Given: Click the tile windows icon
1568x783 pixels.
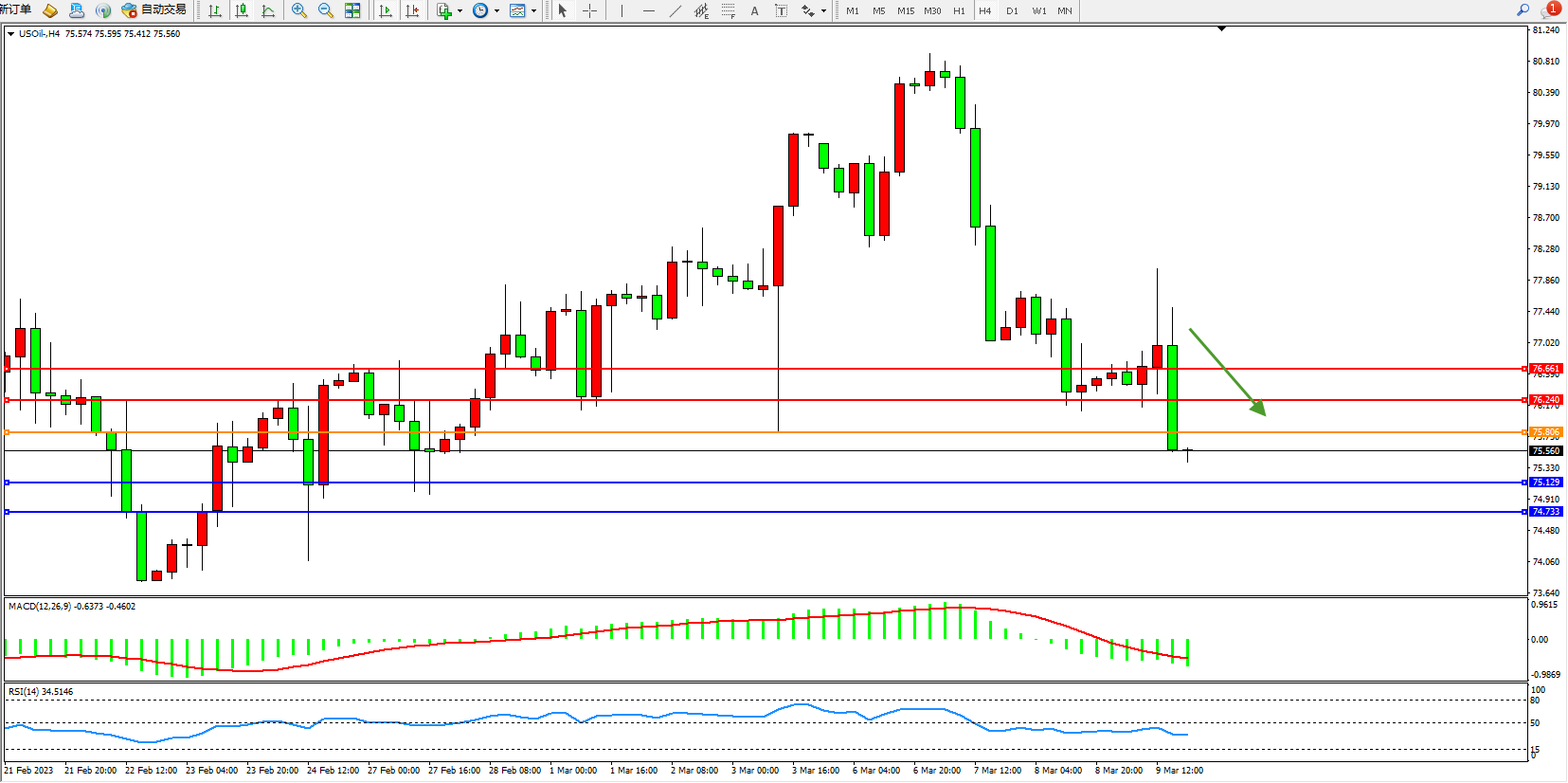Looking at the screenshot, I should [x=352, y=10].
